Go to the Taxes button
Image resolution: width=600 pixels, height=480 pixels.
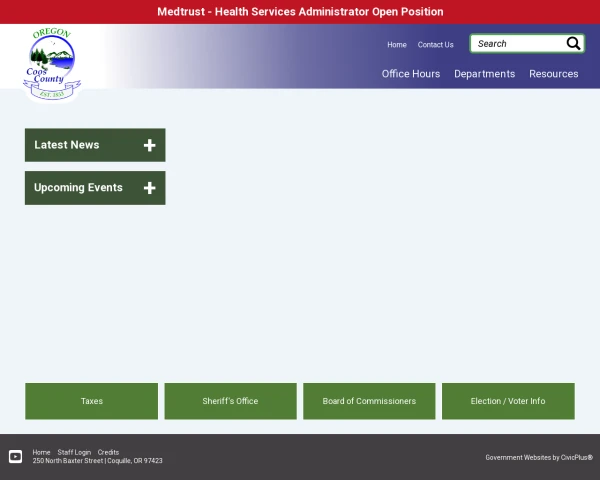pyautogui.click(x=91, y=401)
